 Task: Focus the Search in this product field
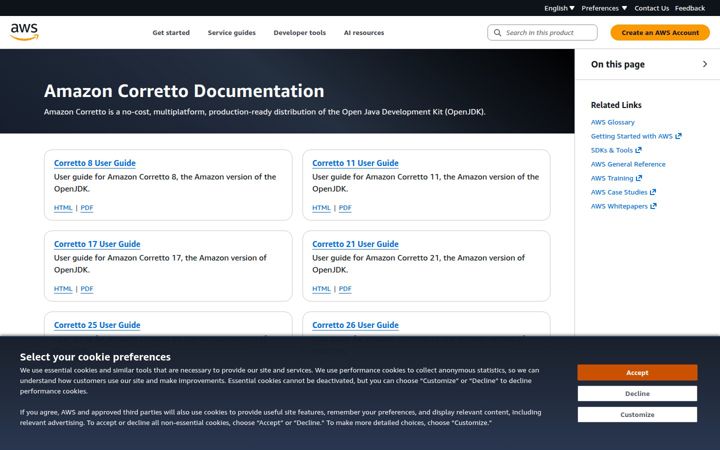[x=542, y=33]
